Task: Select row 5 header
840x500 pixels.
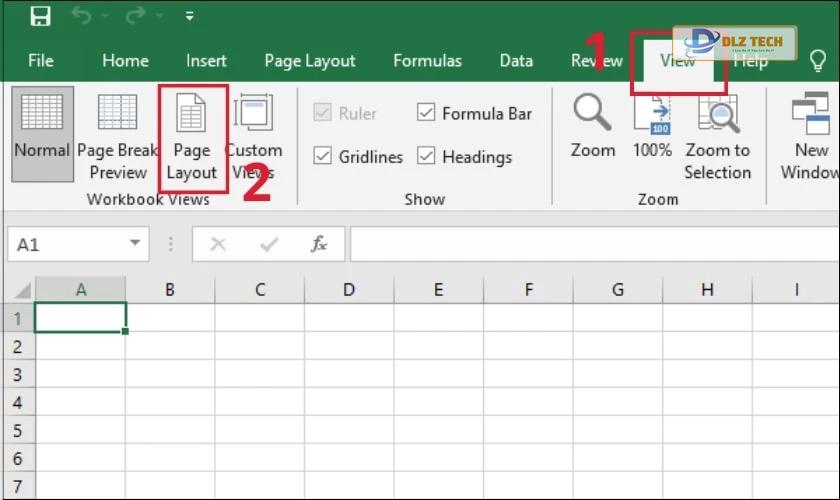Action: click(x=19, y=430)
